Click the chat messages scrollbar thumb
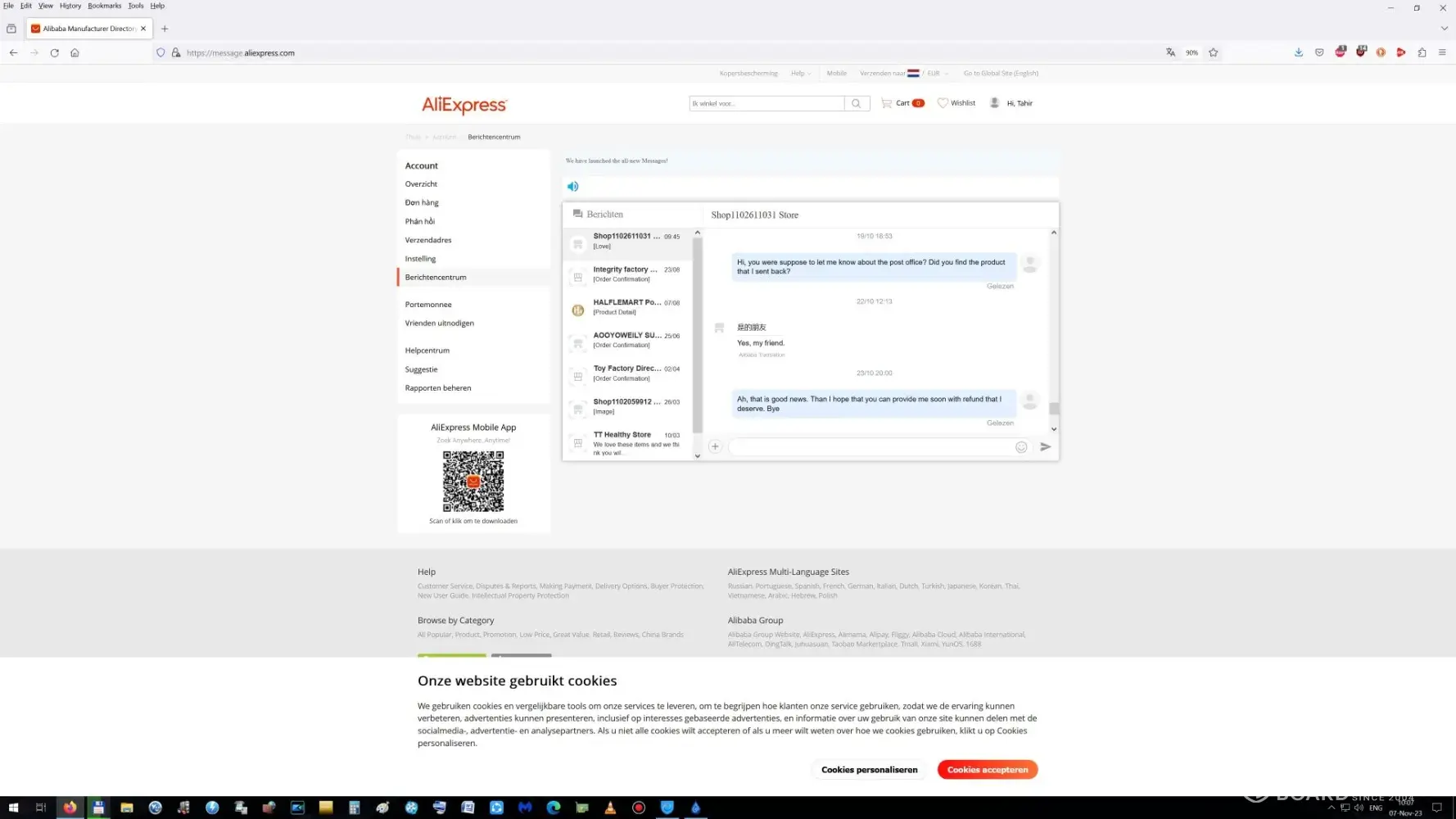 pos(1054,408)
